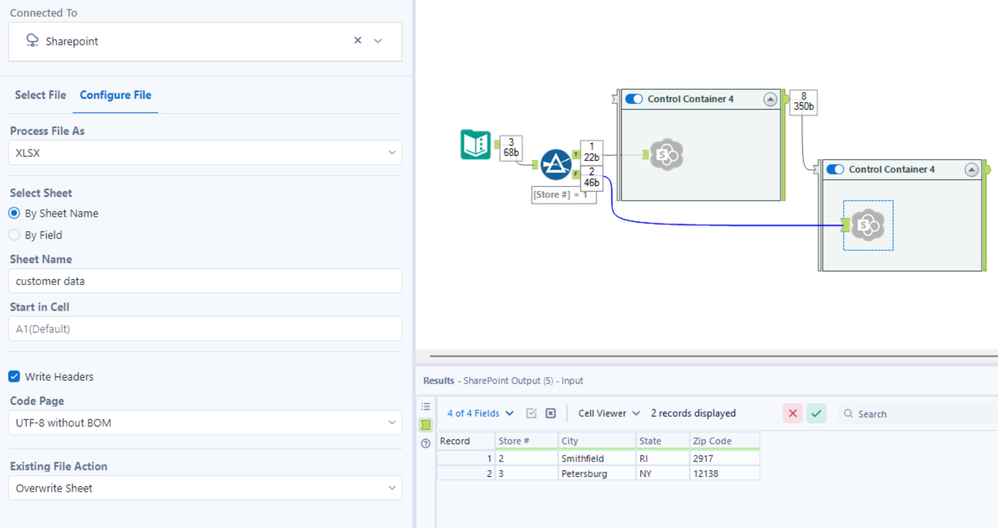Click the Start in Cell input field

[x=205, y=328]
